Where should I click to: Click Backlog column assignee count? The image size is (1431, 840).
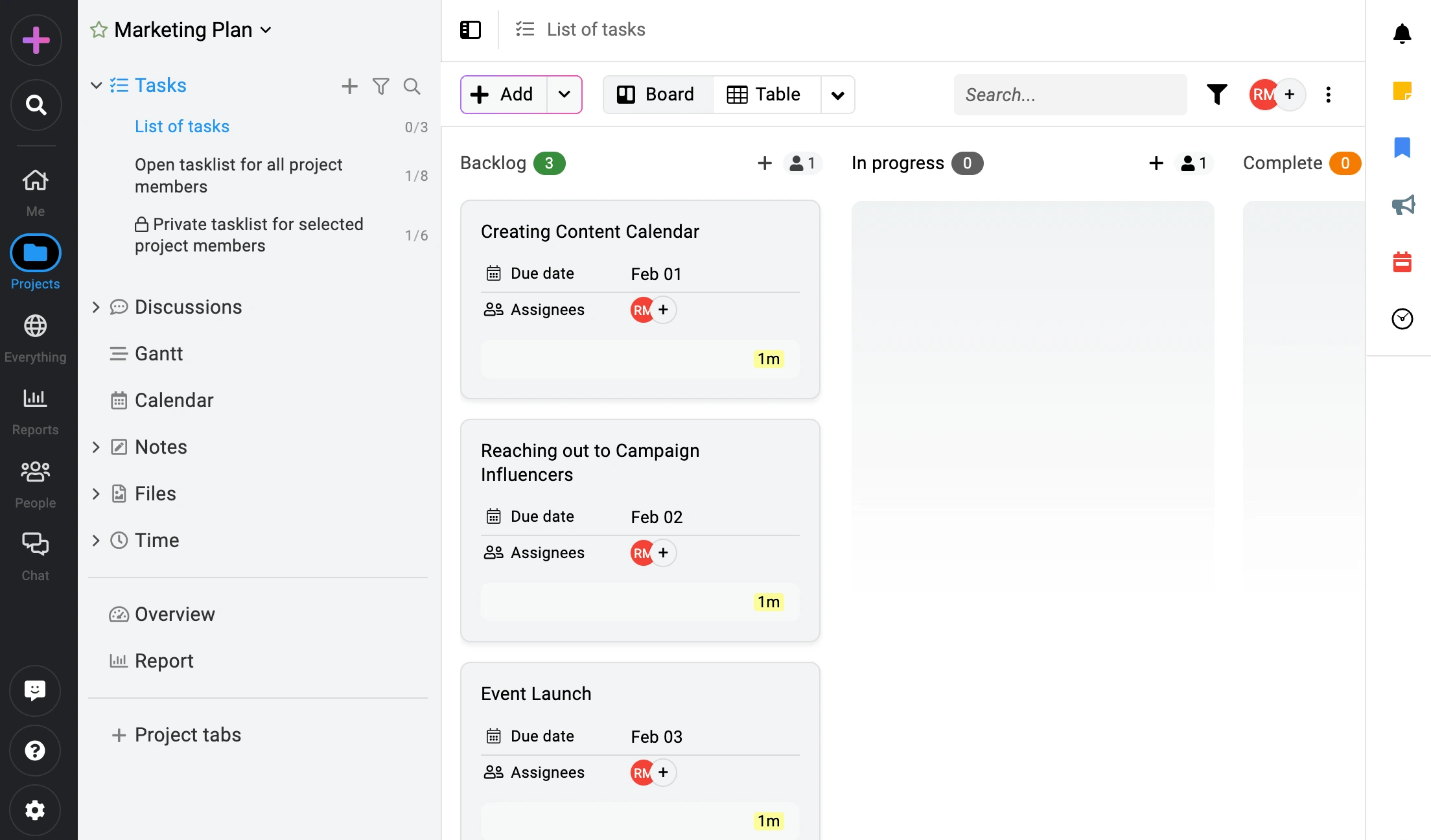[802, 163]
